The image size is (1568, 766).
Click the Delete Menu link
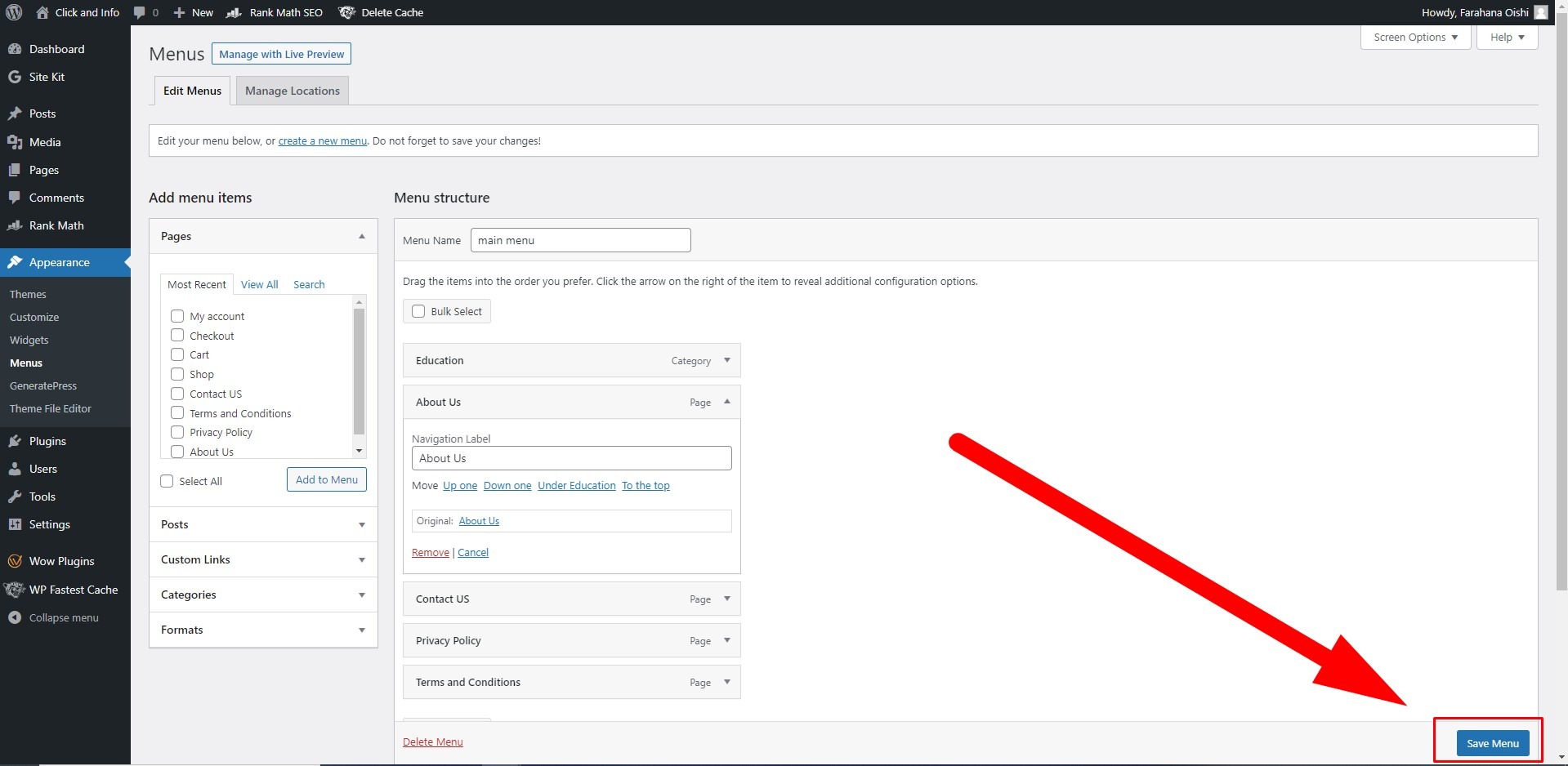coord(432,742)
